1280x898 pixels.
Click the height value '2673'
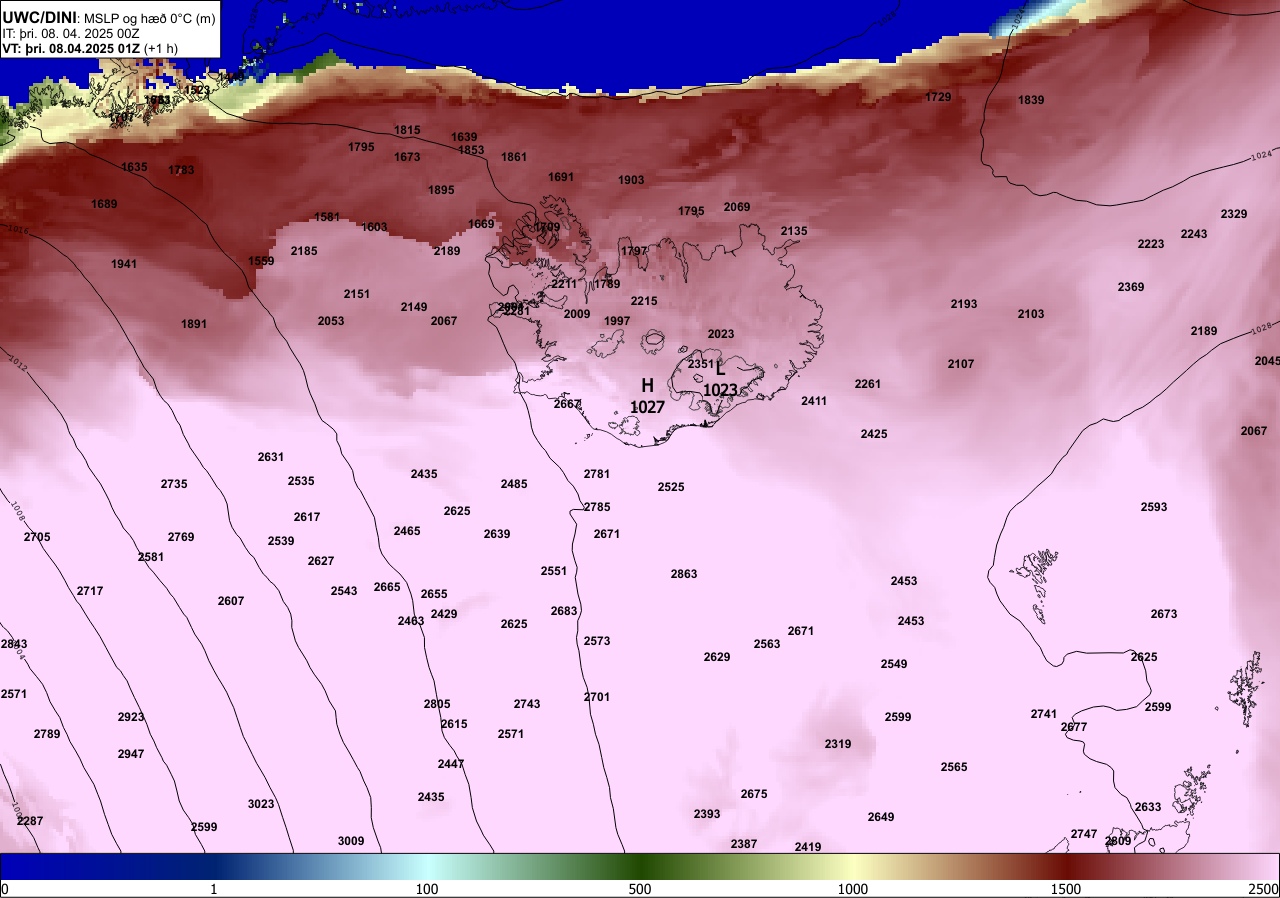(1164, 614)
